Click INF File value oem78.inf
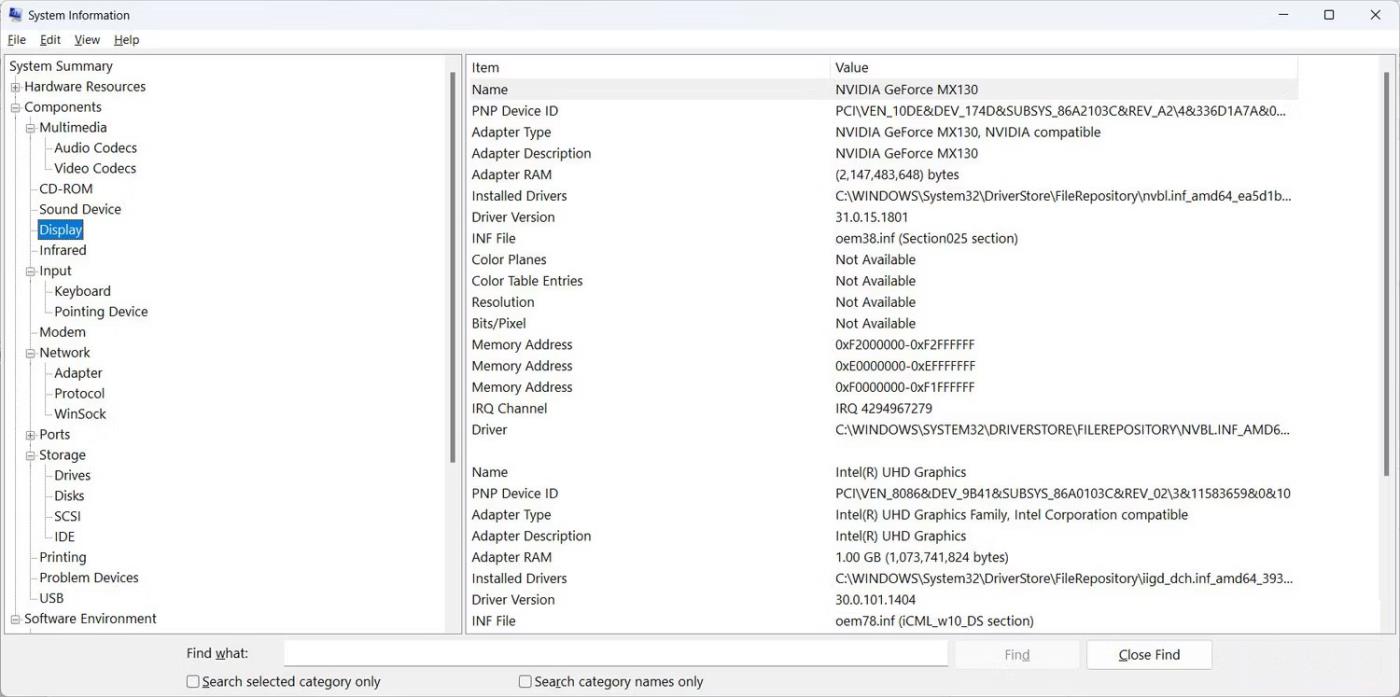 click(934, 621)
